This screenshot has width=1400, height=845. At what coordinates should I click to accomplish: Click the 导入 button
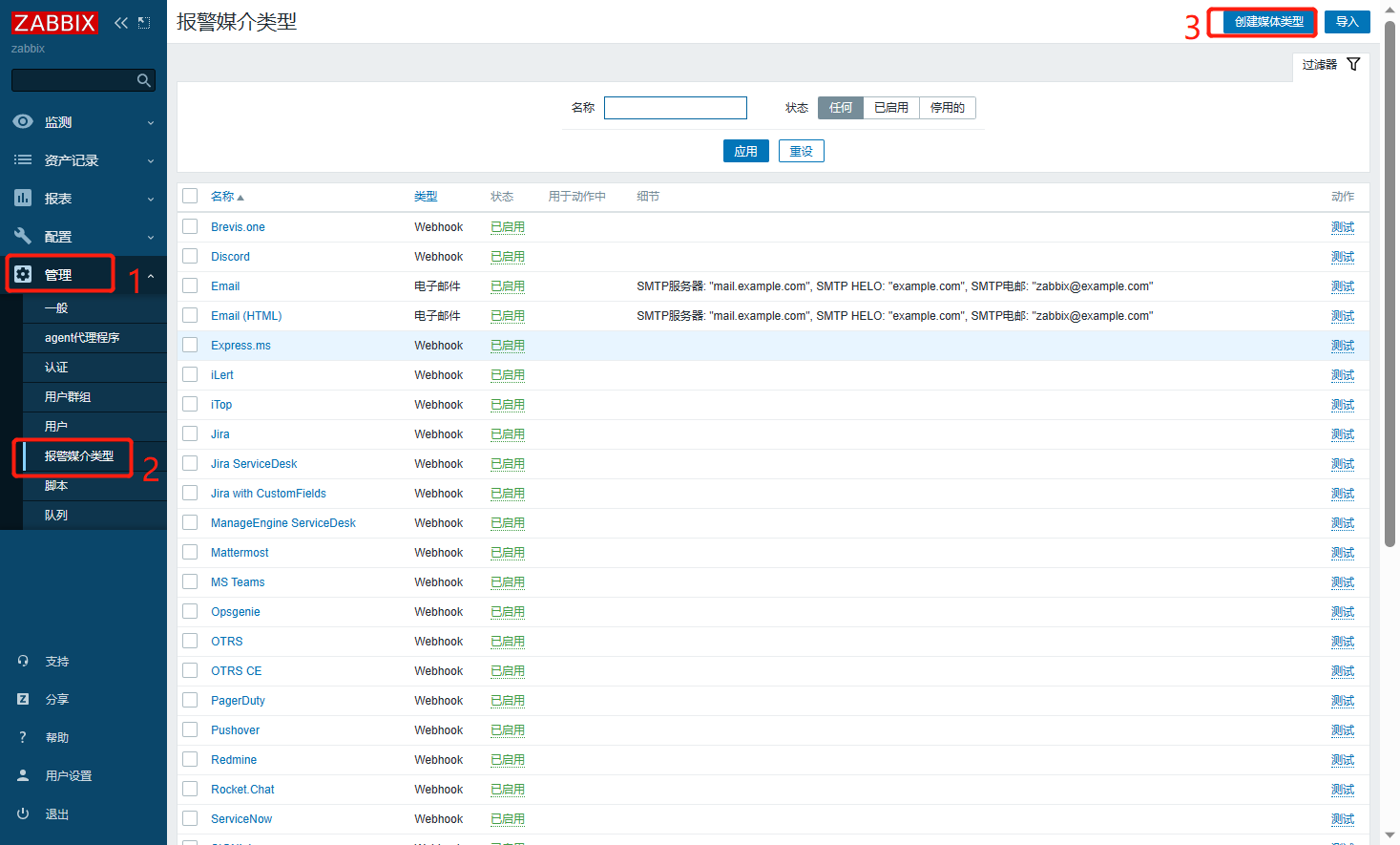(1347, 22)
